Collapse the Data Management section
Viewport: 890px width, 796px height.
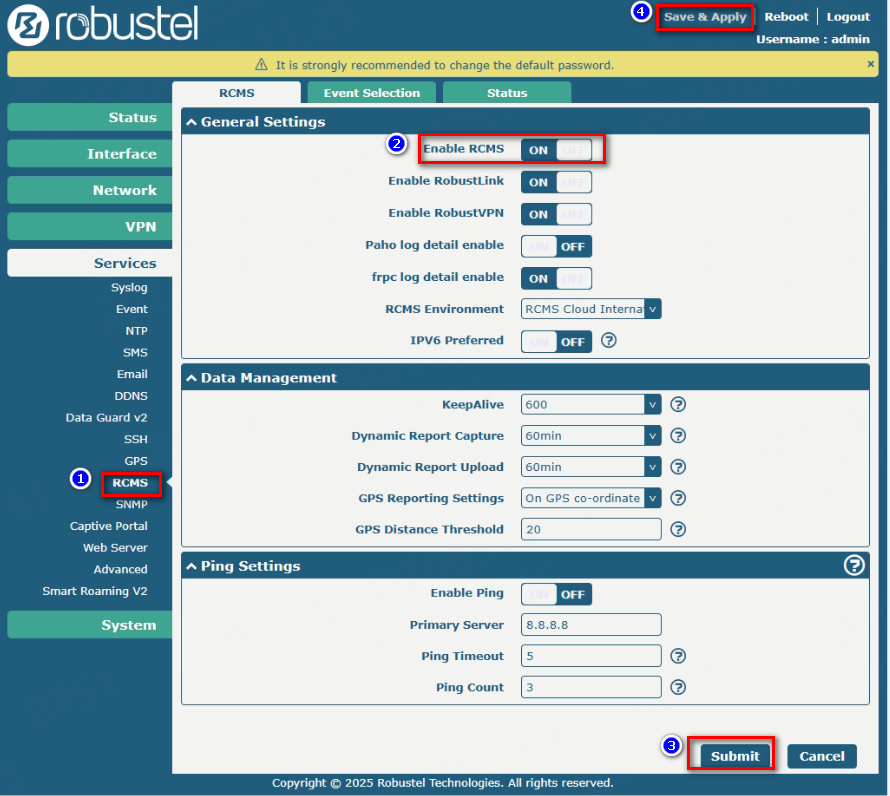pos(191,378)
